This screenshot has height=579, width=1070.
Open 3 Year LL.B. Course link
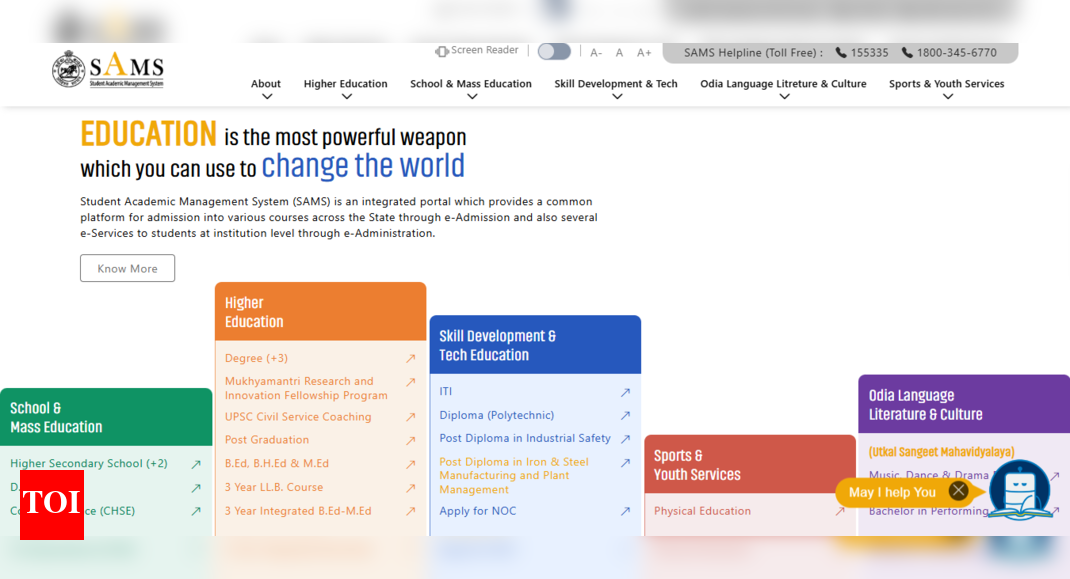pos(274,487)
